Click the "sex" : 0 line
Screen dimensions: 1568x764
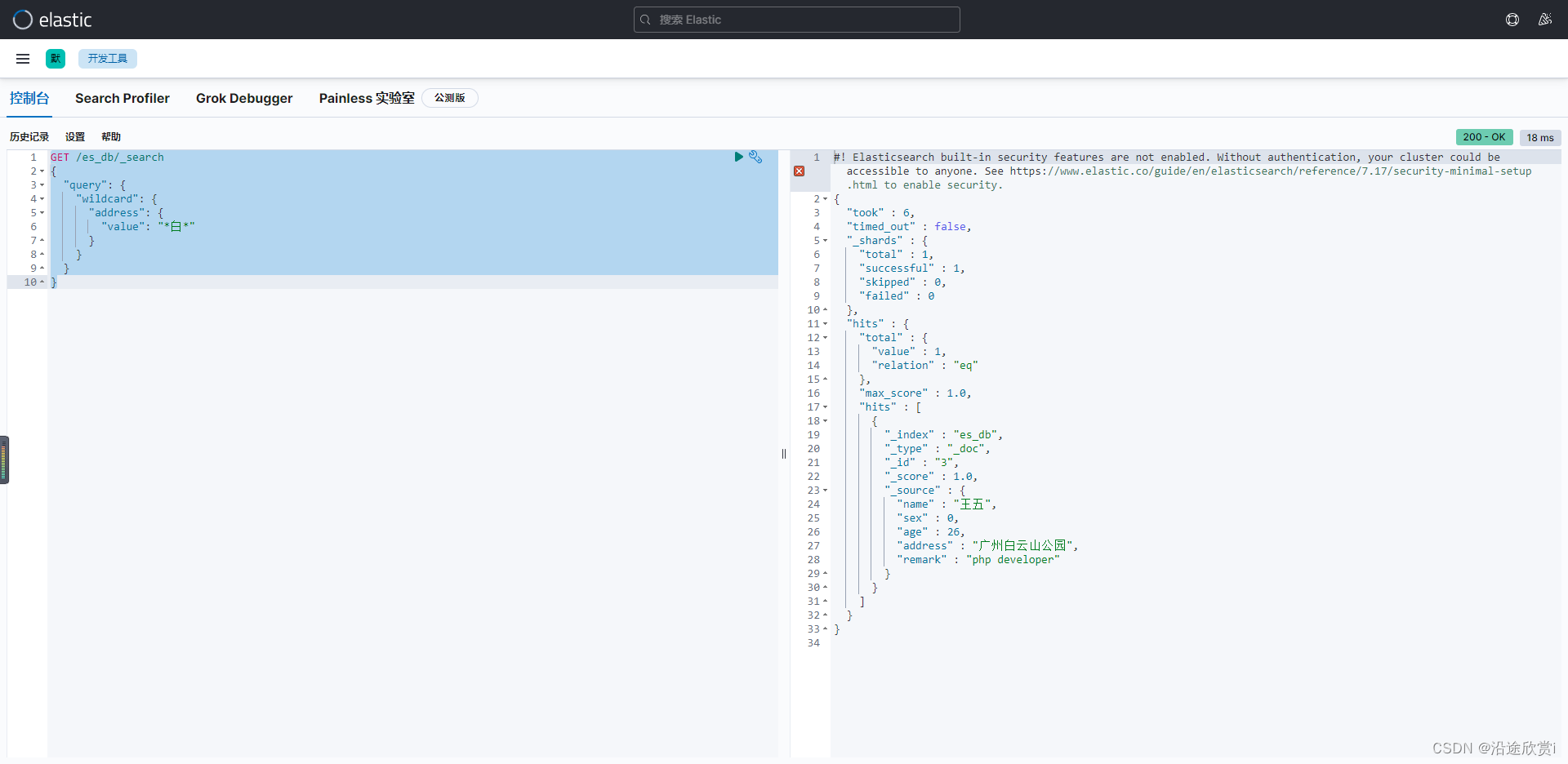928,518
